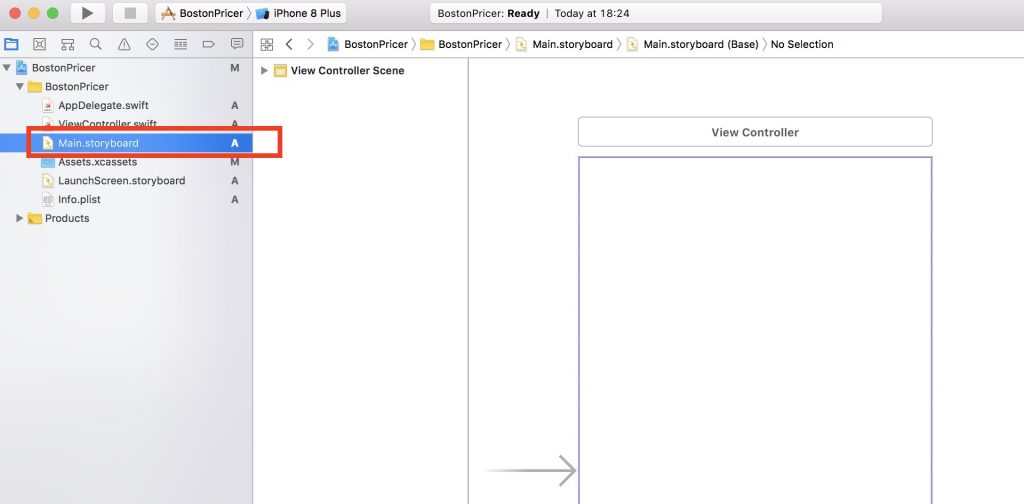Expand the Products folder

click(20, 218)
